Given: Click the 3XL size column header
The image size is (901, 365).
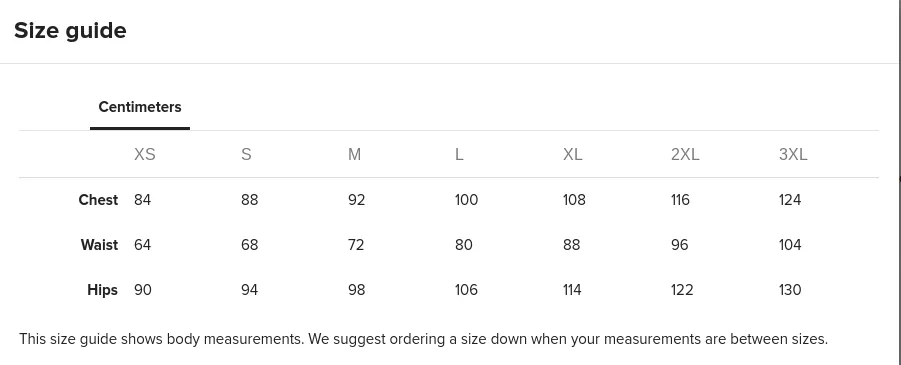Looking at the screenshot, I should (793, 155).
